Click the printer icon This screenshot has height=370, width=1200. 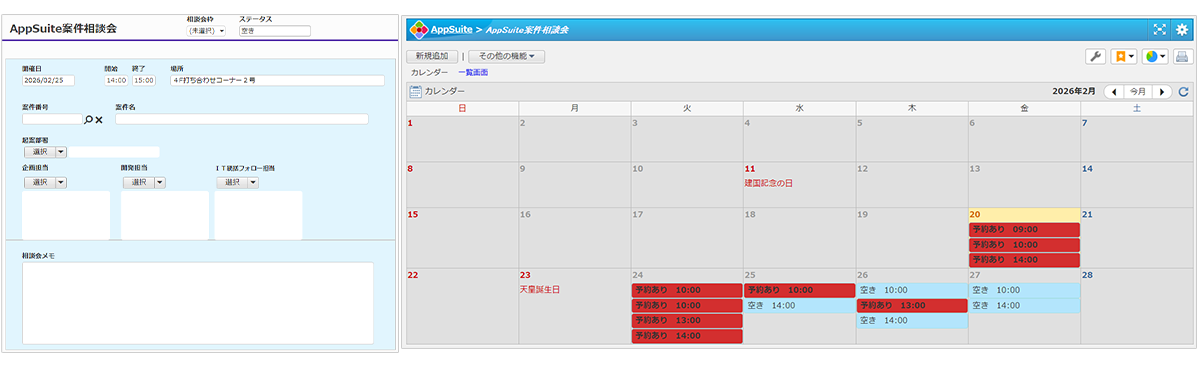click(1182, 57)
